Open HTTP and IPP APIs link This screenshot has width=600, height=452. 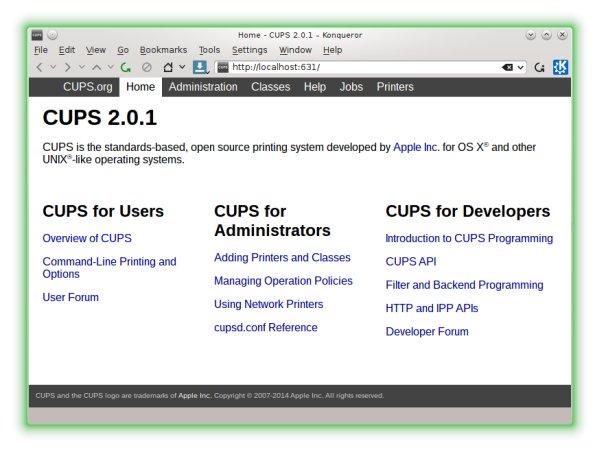point(432,308)
